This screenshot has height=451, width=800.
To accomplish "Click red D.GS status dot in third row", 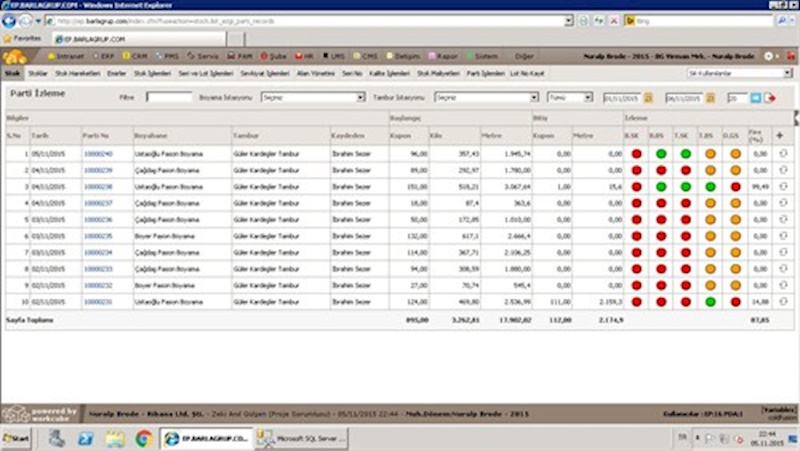I will point(736,187).
